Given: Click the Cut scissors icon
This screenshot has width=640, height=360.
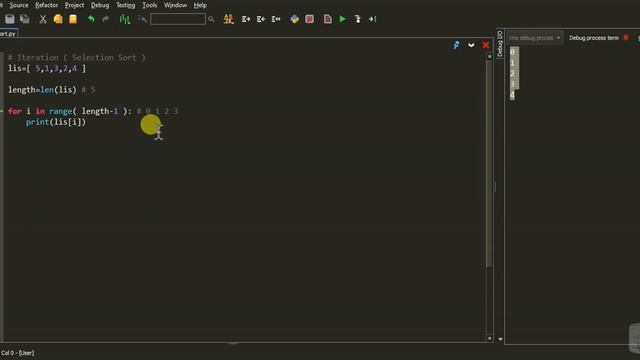Looking at the screenshot, I should pos(43,19).
